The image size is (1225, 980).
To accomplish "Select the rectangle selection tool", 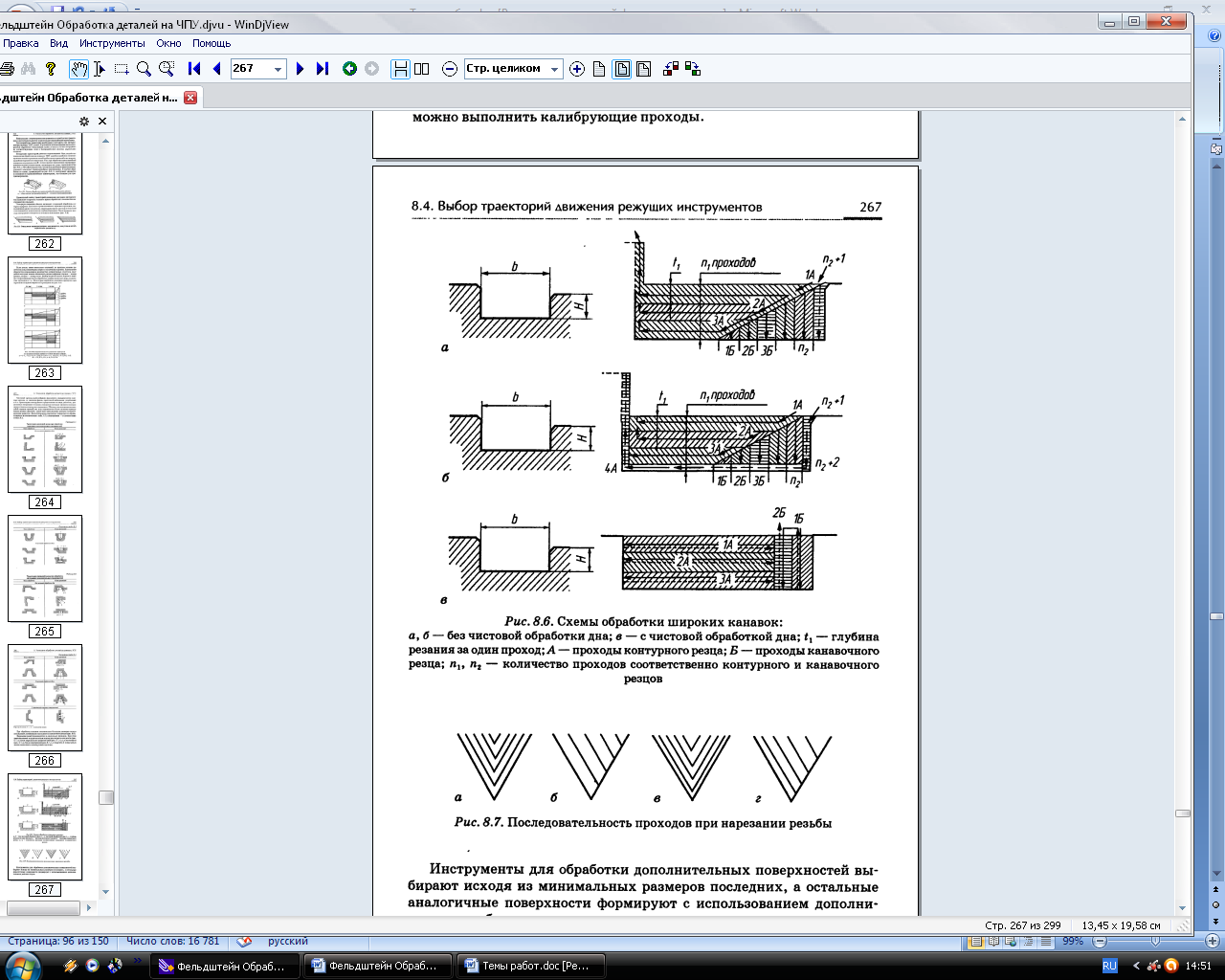I will pos(122,69).
